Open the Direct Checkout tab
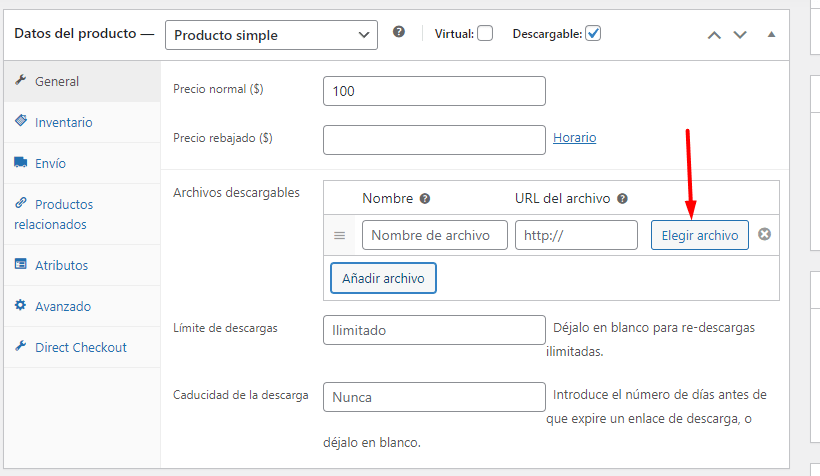820x476 pixels. (x=82, y=347)
